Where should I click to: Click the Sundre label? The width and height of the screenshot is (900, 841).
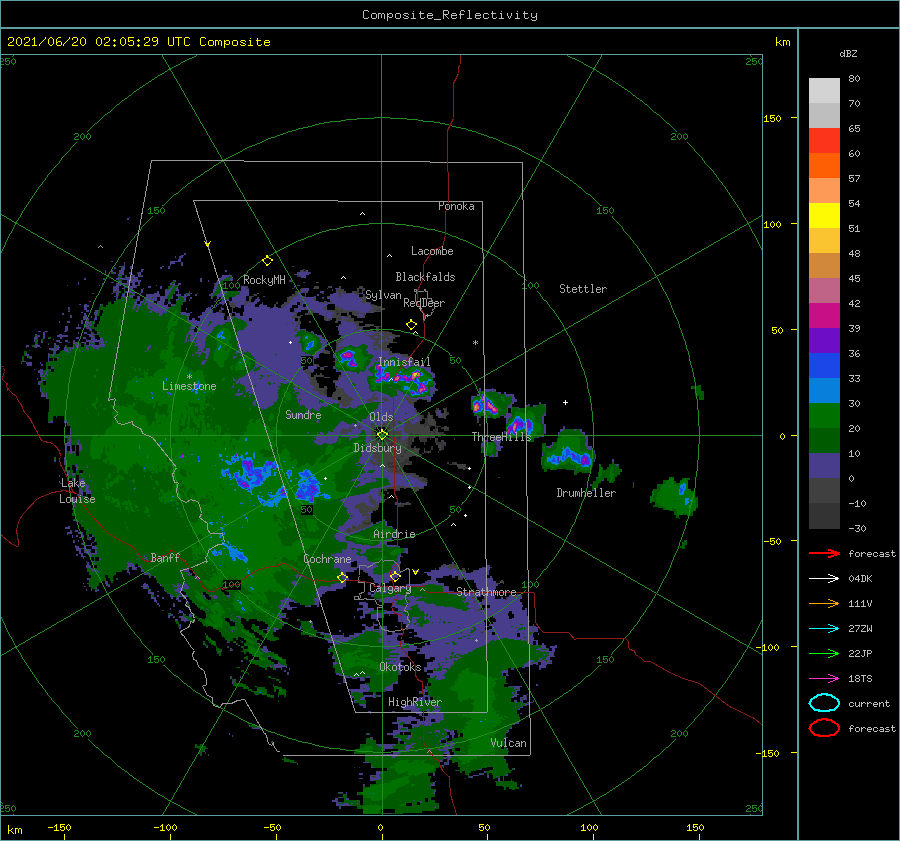[x=303, y=414]
